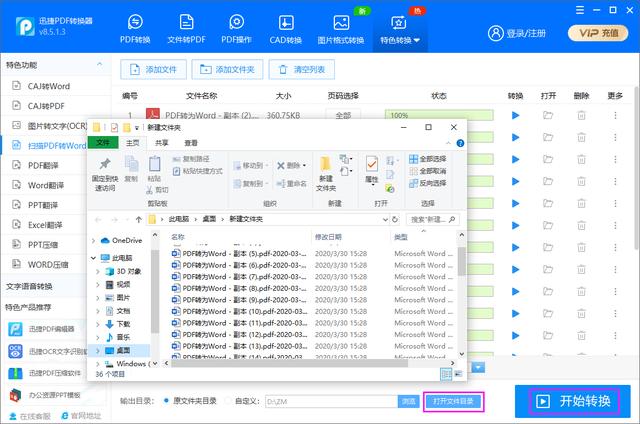Open 迅捷PDF编辑器 product recommendation
640x424 pixels.
pos(42,329)
